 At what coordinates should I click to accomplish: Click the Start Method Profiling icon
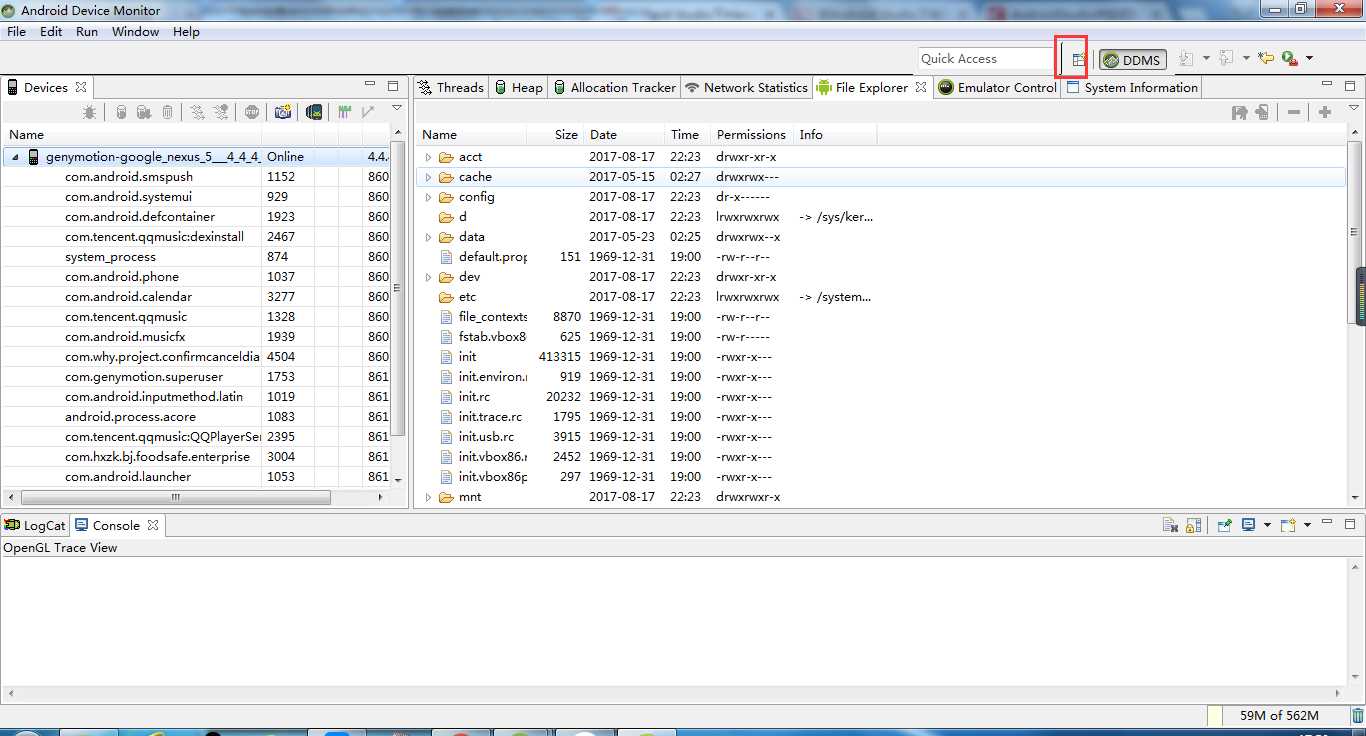pyautogui.click(x=221, y=112)
